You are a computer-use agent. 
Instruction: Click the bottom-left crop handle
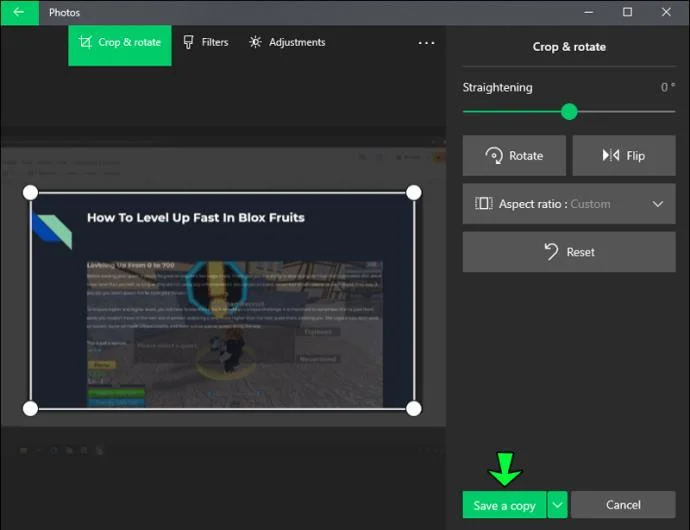30,409
